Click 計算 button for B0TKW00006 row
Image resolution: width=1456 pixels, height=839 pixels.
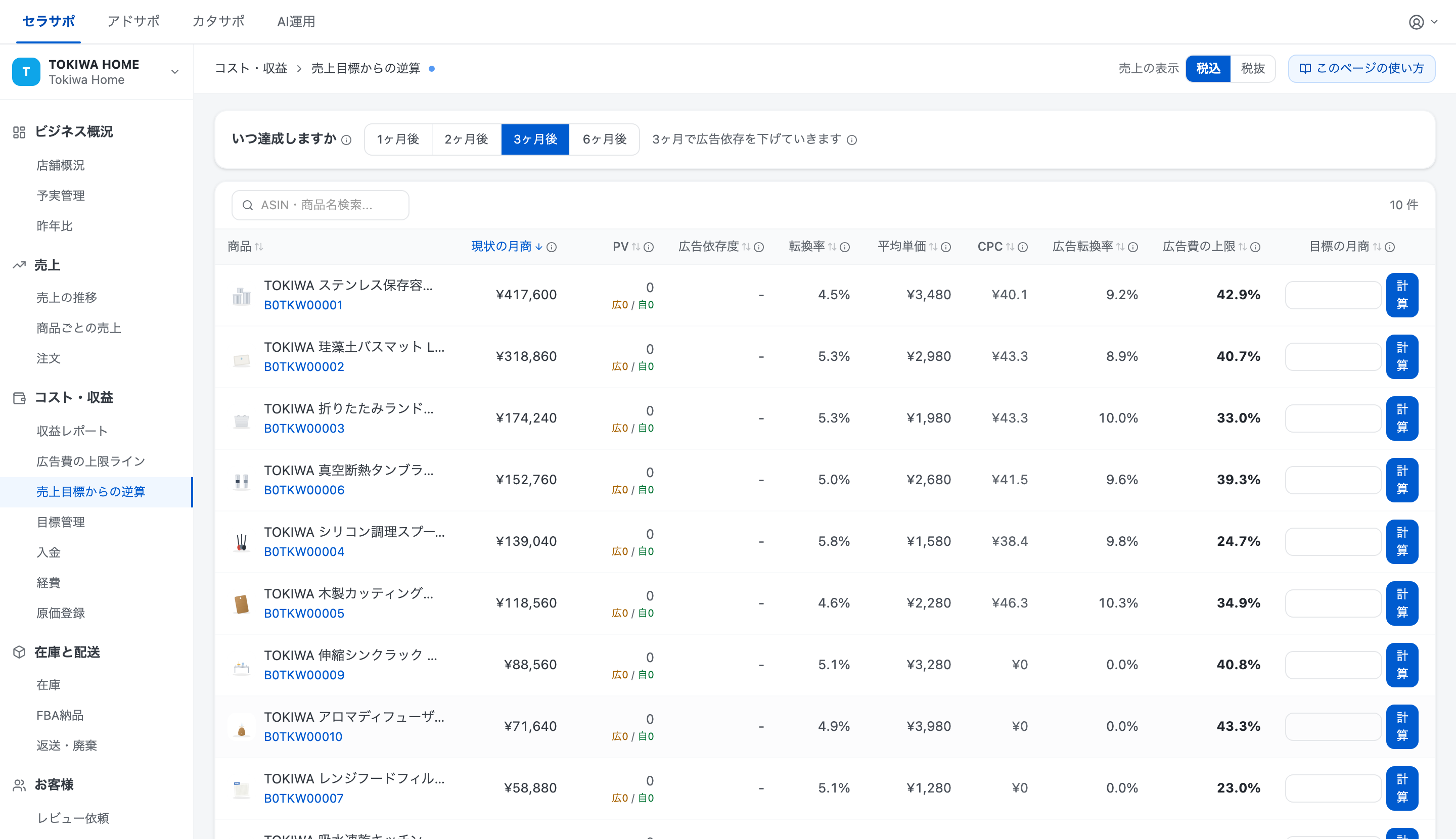(x=1402, y=480)
